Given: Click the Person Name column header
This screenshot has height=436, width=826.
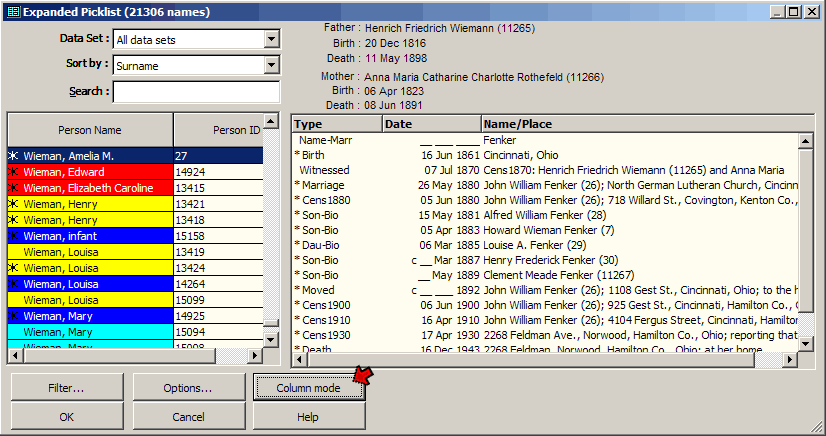Looking at the screenshot, I should pyautogui.click(x=90, y=130).
